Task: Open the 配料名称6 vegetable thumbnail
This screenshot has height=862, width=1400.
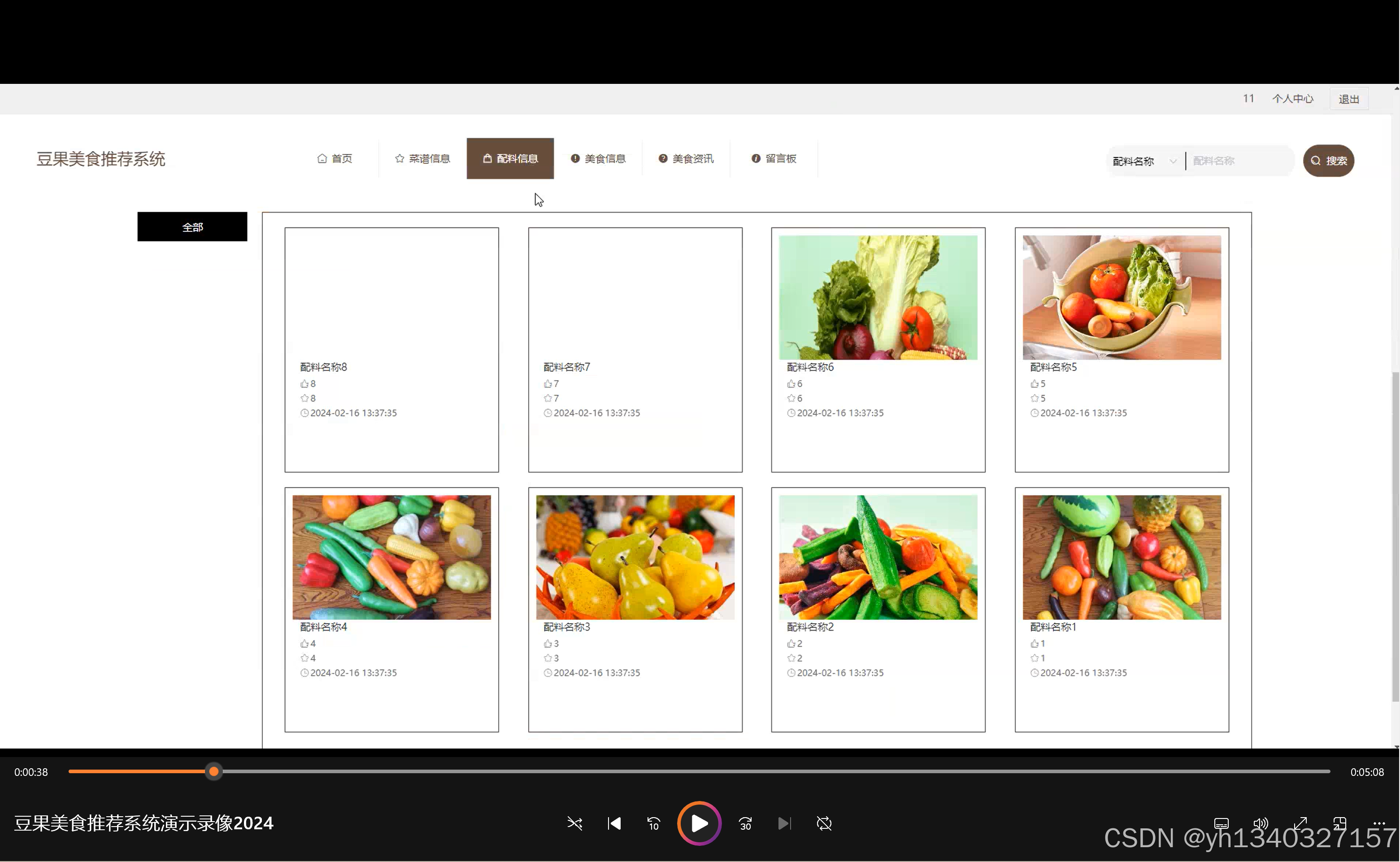Action: (x=878, y=298)
